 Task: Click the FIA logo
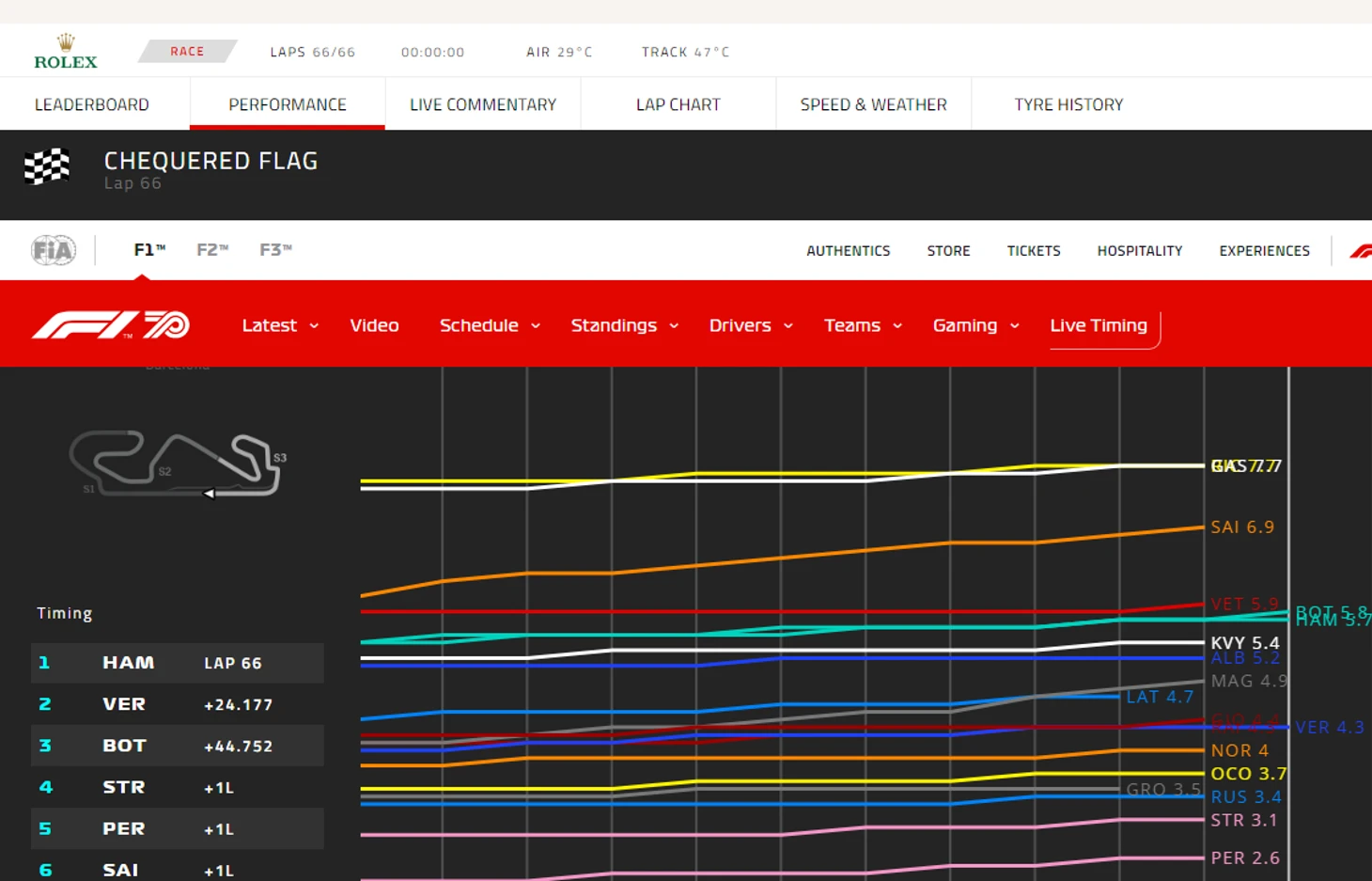pos(54,250)
